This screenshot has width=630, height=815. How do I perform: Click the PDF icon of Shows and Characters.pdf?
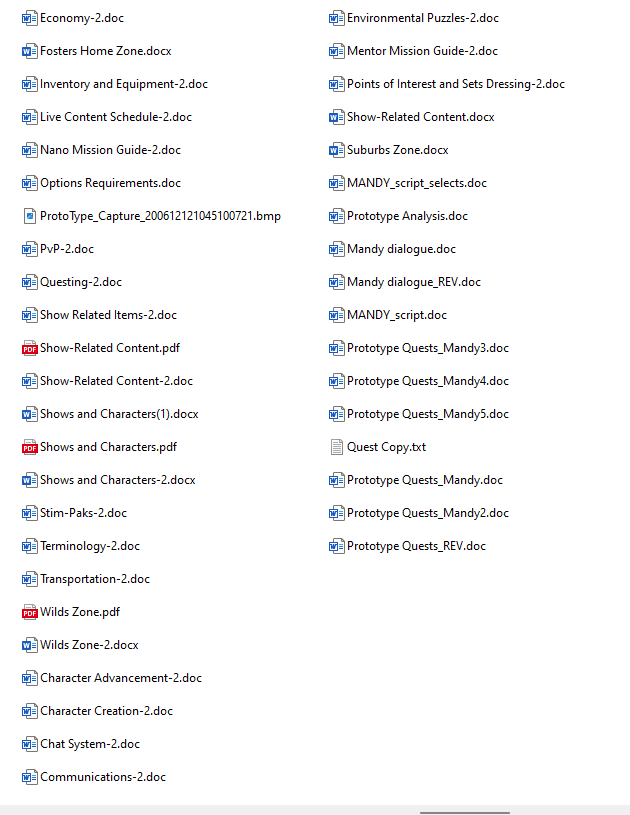(x=30, y=447)
